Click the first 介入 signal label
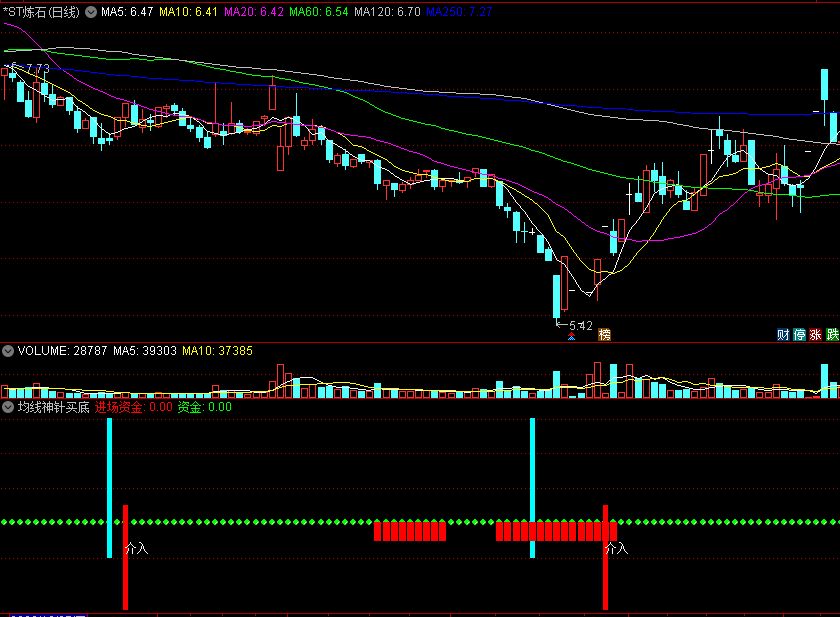 (137, 548)
